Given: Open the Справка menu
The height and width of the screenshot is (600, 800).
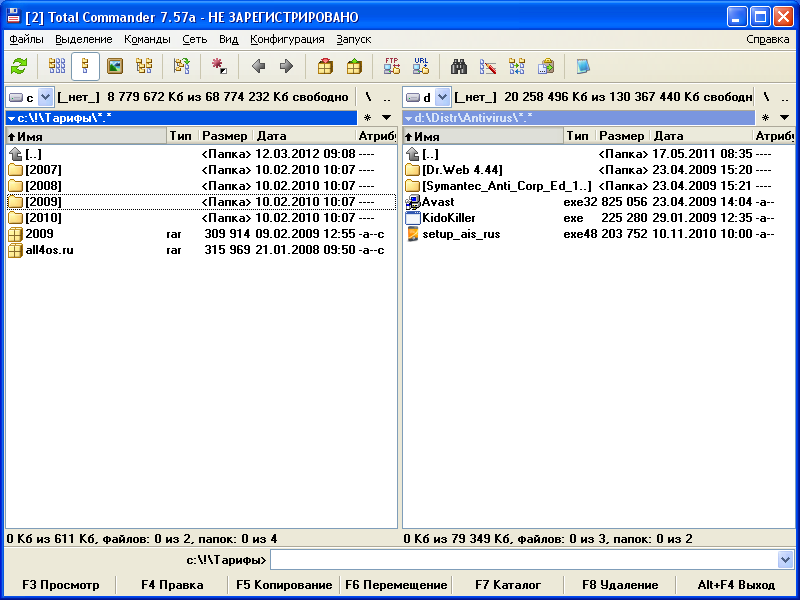Looking at the screenshot, I should pos(767,39).
